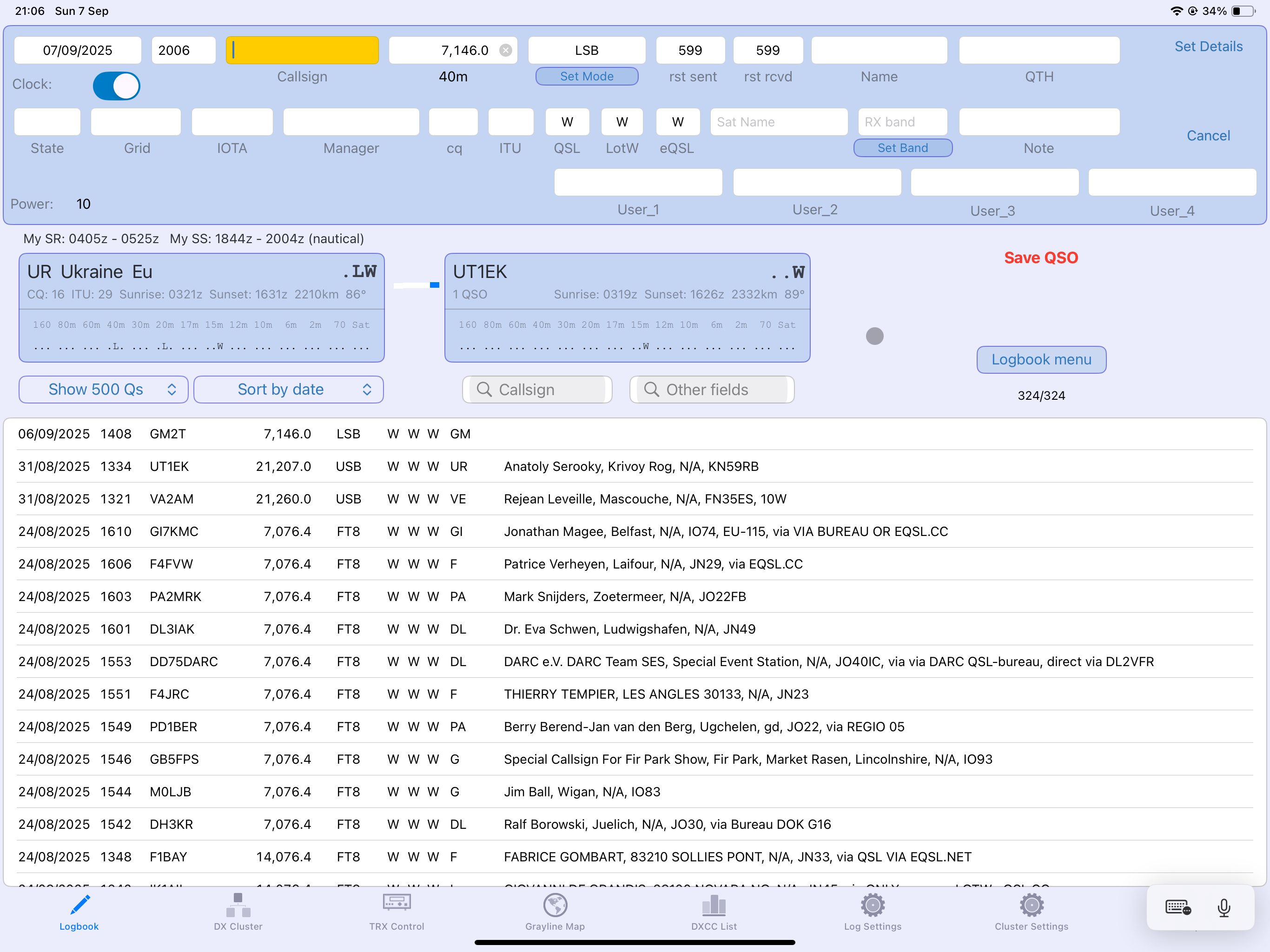Open DXCC List chart icon

pyautogui.click(x=714, y=906)
